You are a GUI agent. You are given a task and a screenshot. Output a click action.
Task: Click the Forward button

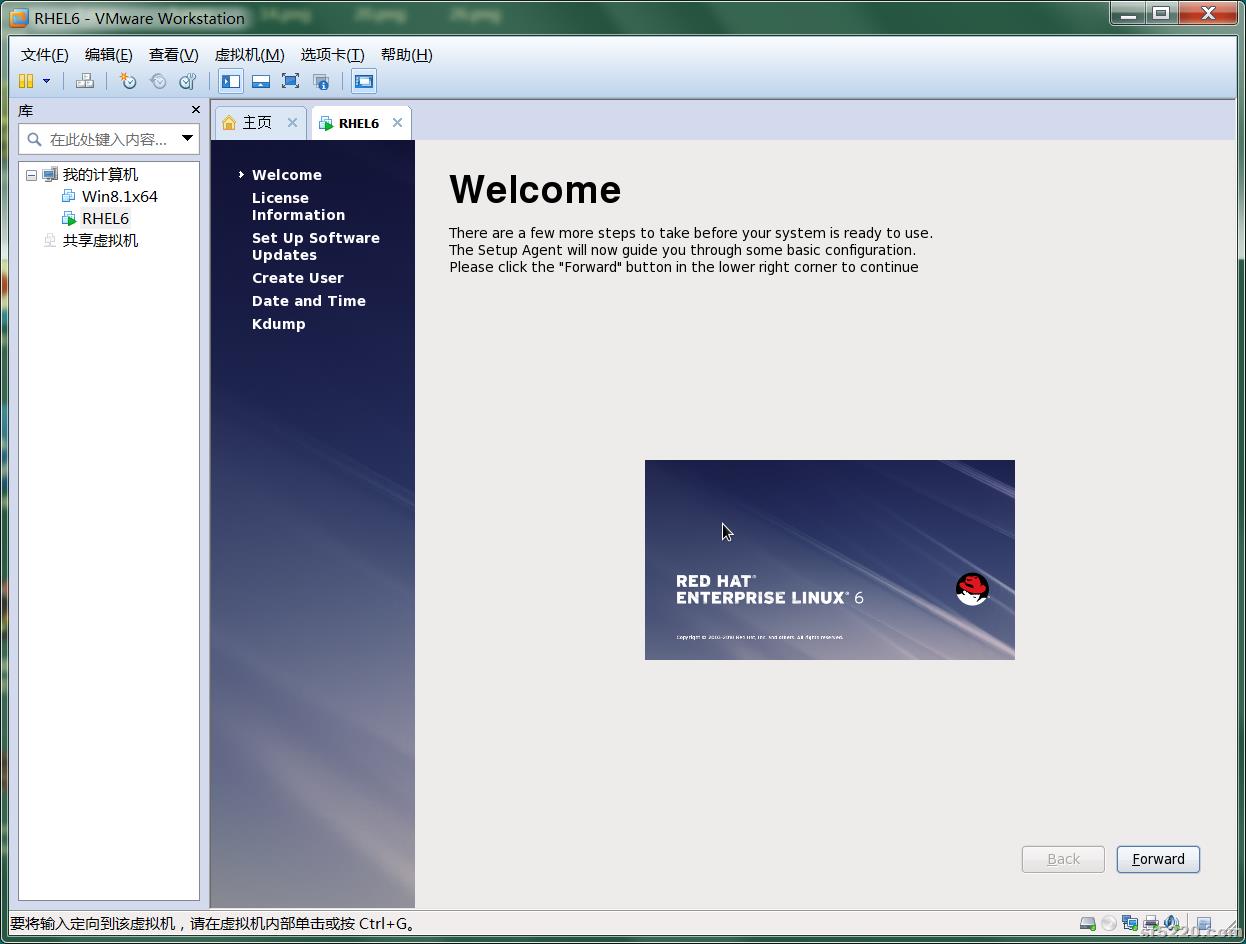pos(1158,859)
